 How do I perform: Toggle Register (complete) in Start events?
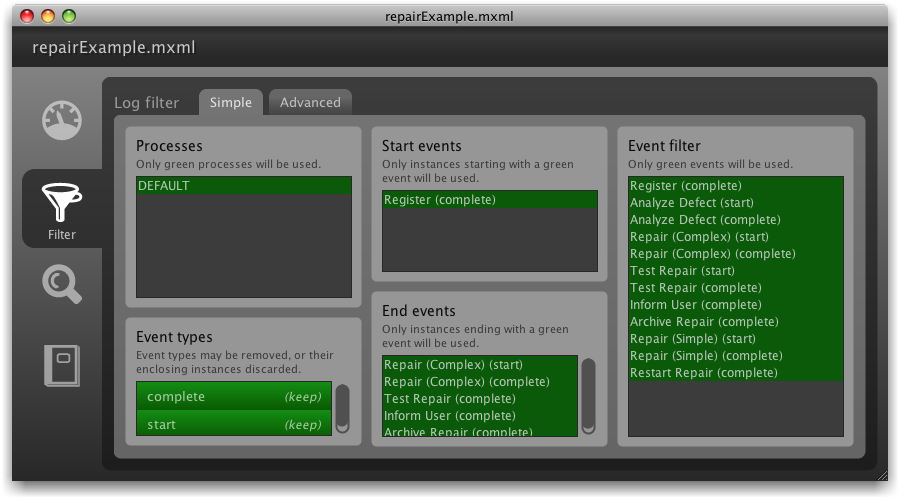(x=489, y=200)
